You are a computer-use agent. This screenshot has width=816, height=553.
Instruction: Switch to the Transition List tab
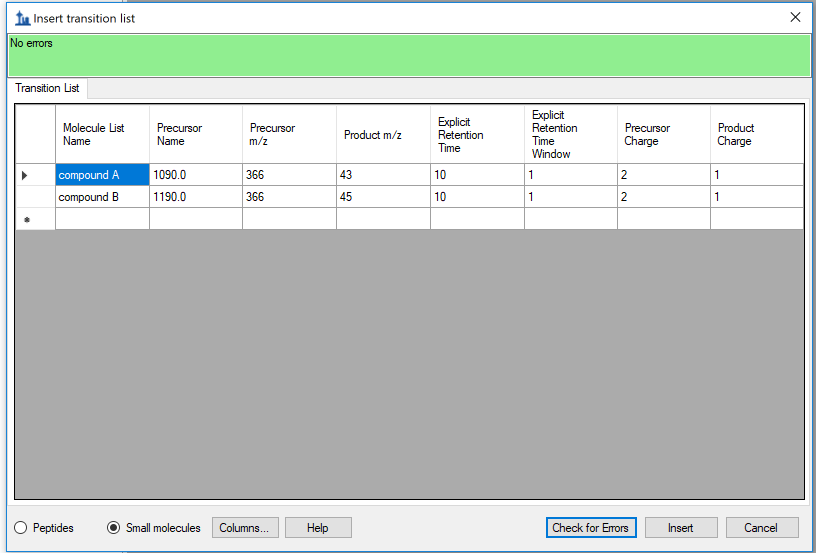pyautogui.click(x=47, y=88)
